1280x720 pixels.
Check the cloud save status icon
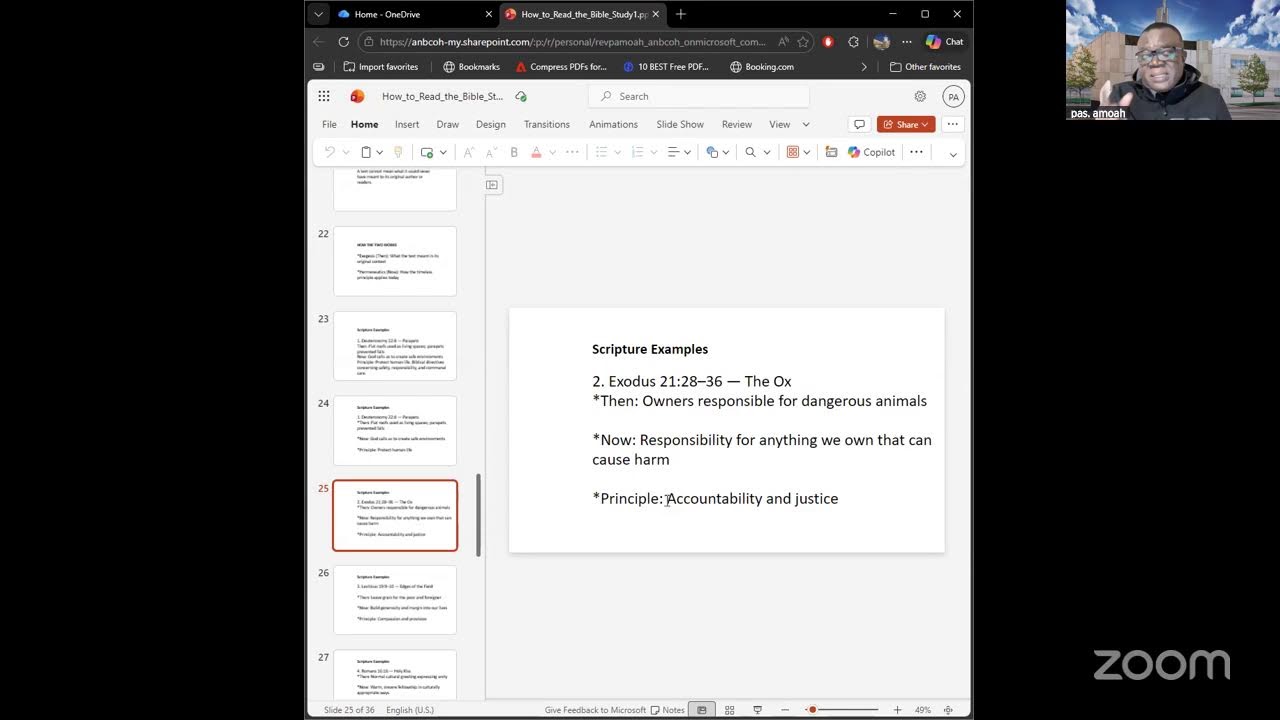pyautogui.click(x=521, y=96)
